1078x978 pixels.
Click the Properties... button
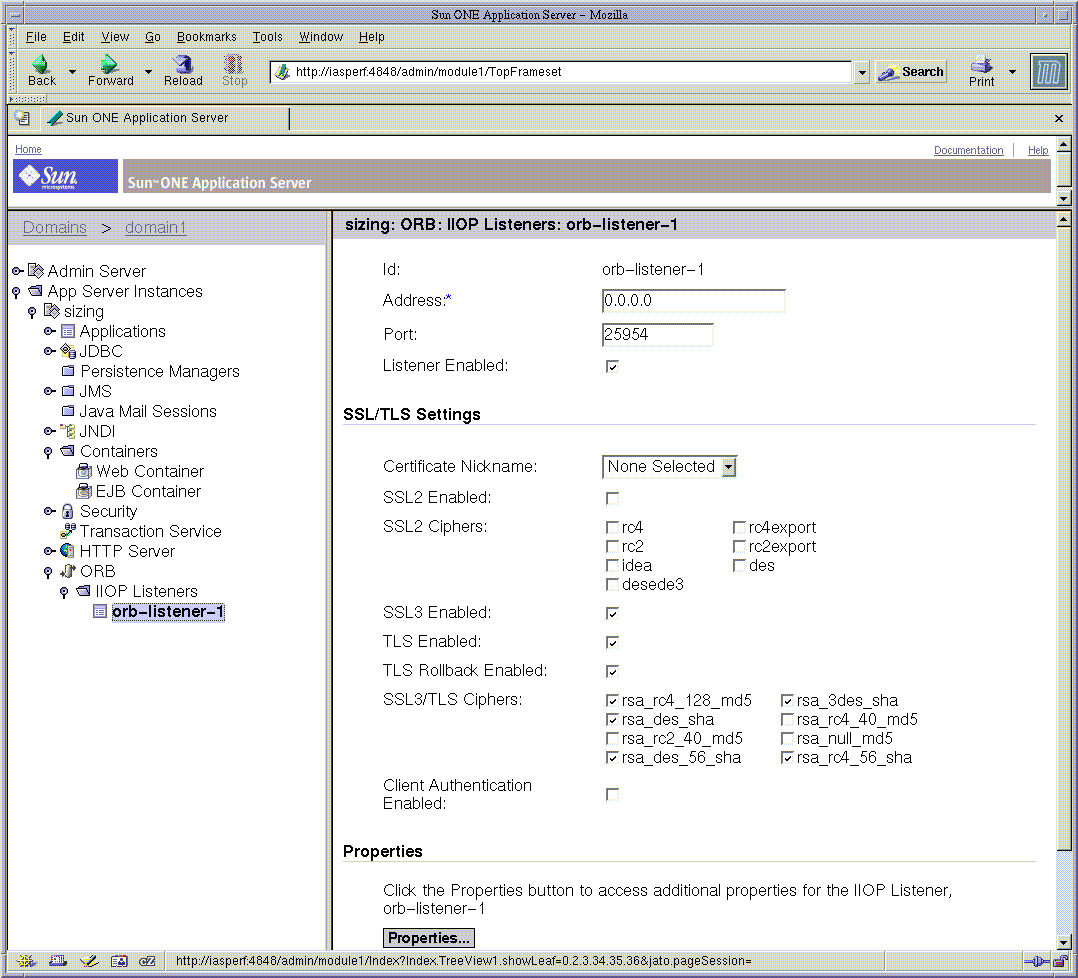pyautogui.click(x=428, y=938)
